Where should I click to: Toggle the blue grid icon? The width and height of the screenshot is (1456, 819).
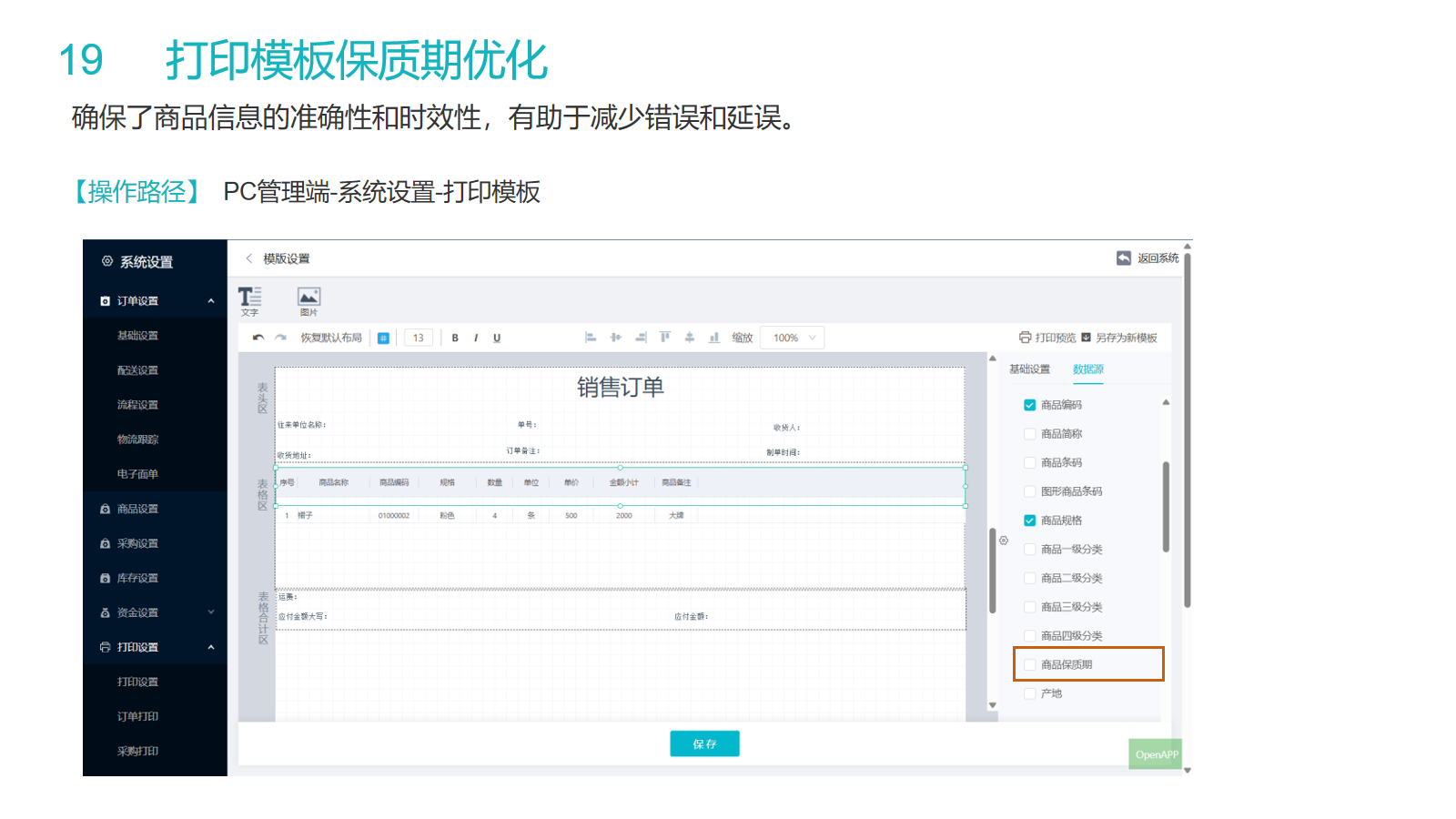click(x=384, y=338)
